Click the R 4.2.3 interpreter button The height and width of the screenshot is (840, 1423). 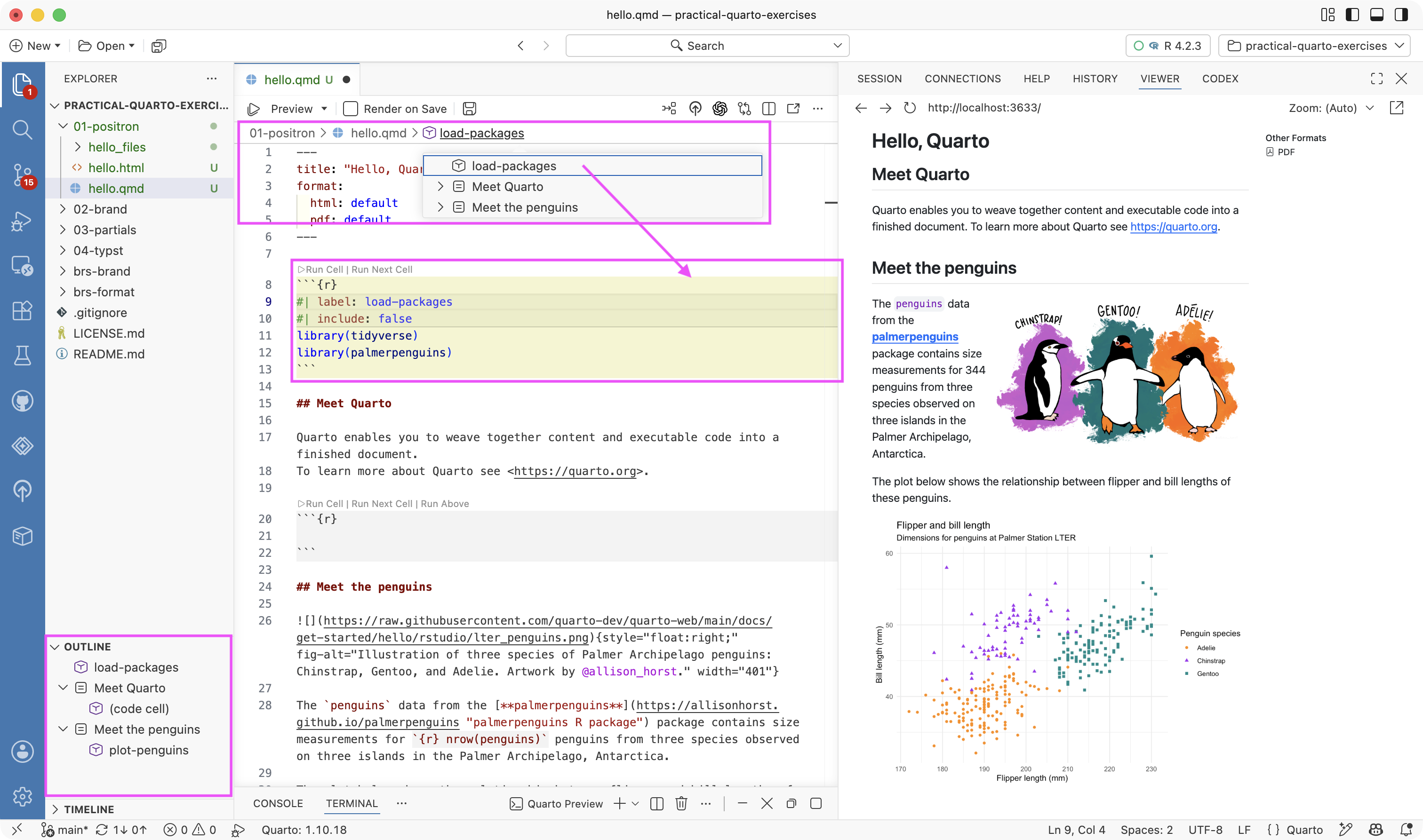tap(1167, 46)
